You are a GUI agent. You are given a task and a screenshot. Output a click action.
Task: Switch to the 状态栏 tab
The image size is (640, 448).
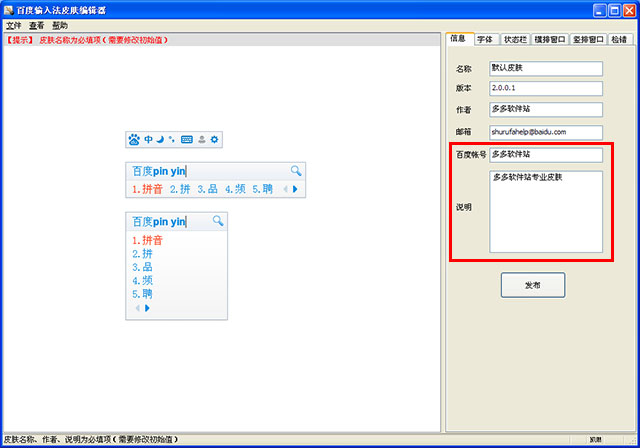click(515, 40)
